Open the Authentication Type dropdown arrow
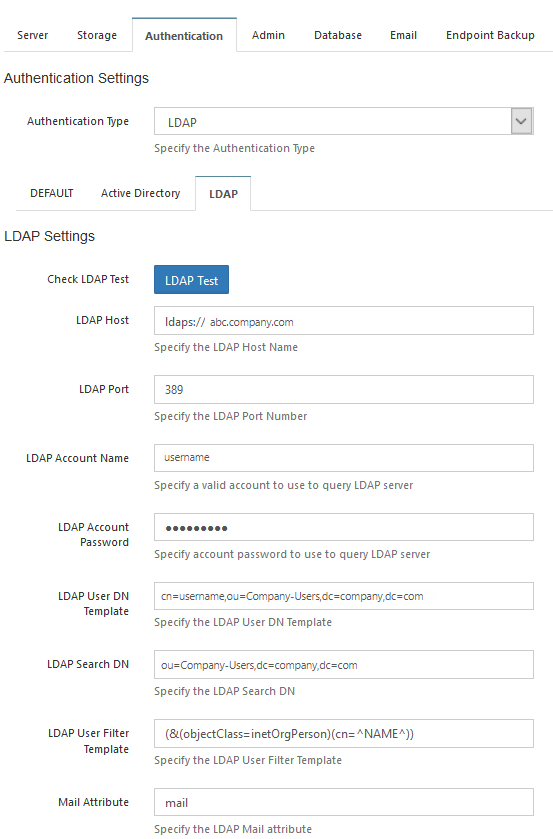The width and height of the screenshot is (553, 839). click(521, 121)
